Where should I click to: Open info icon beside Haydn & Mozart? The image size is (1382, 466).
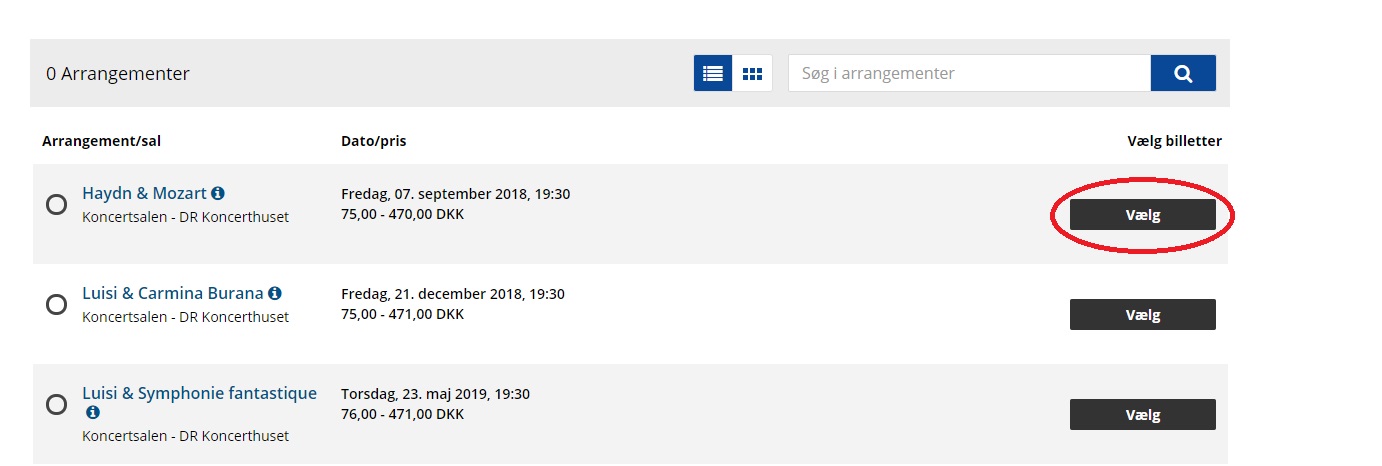coord(218,193)
